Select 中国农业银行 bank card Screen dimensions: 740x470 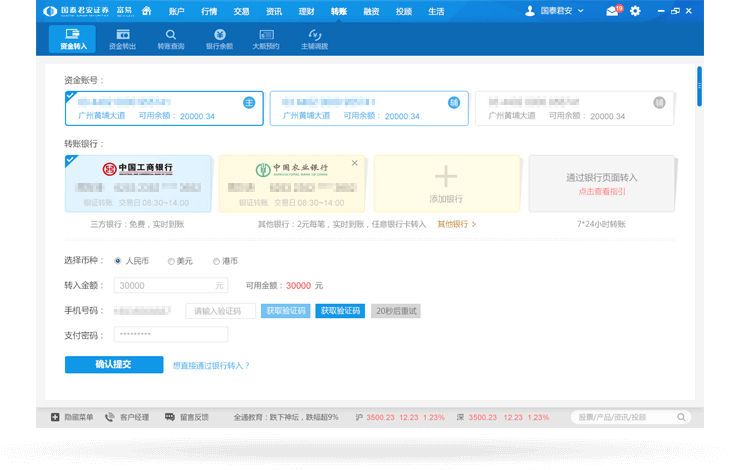click(292, 184)
